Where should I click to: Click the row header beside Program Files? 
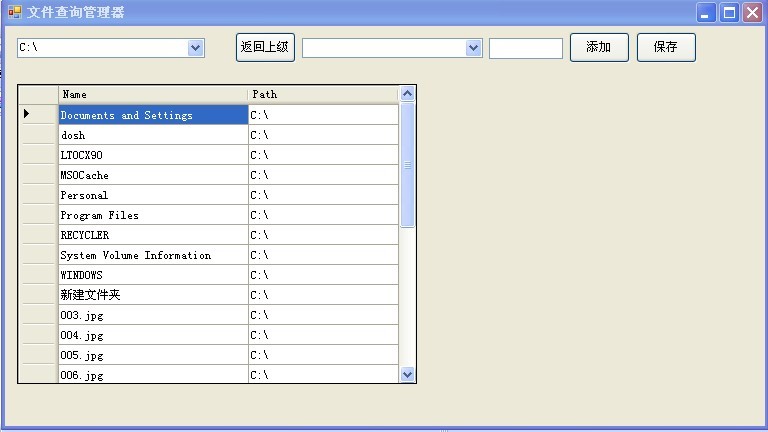[38, 215]
